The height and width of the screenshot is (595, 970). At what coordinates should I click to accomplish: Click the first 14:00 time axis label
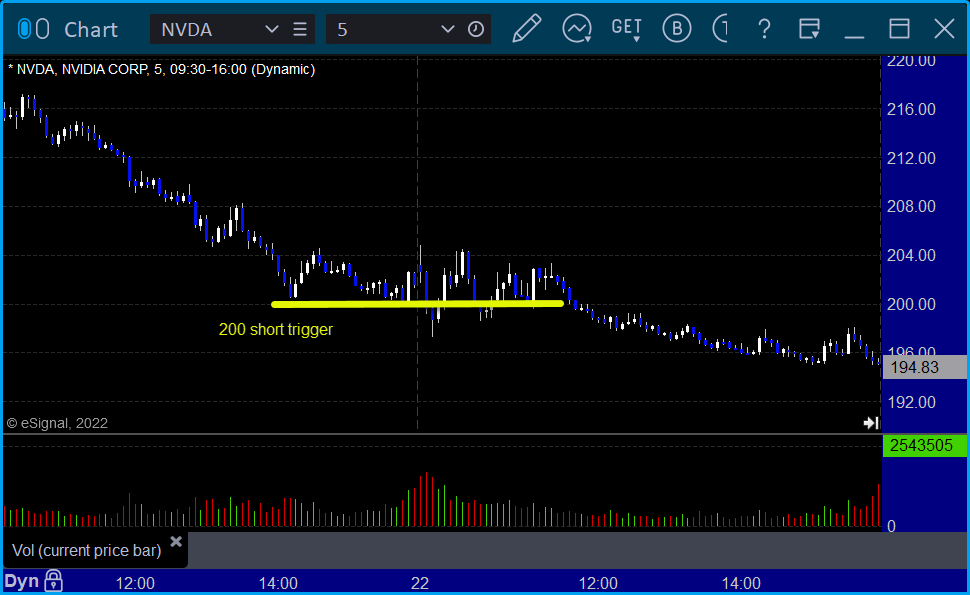[278, 583]
